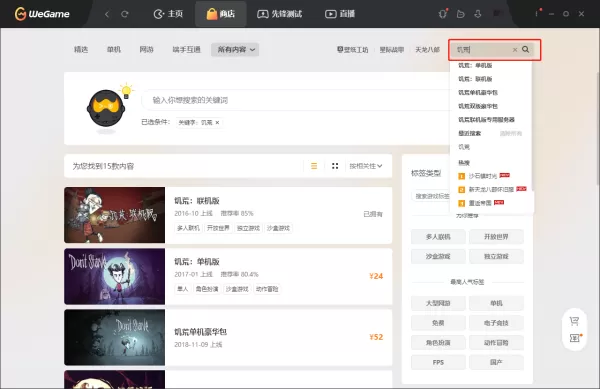The height and width of the screenshot is (389, 600).
Task: Focus the large keyword search field
Action: pyautogui.click(x=297, y=100)
